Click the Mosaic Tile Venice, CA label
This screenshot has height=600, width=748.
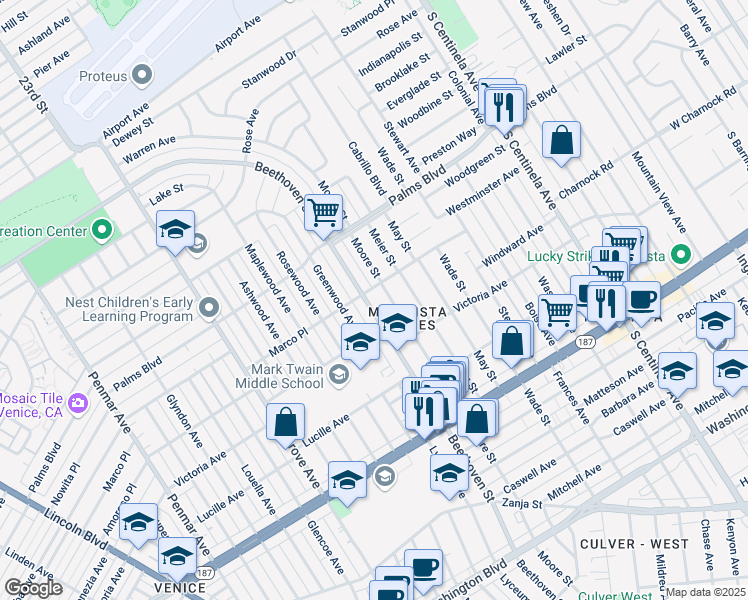click(x=31, y=405)
